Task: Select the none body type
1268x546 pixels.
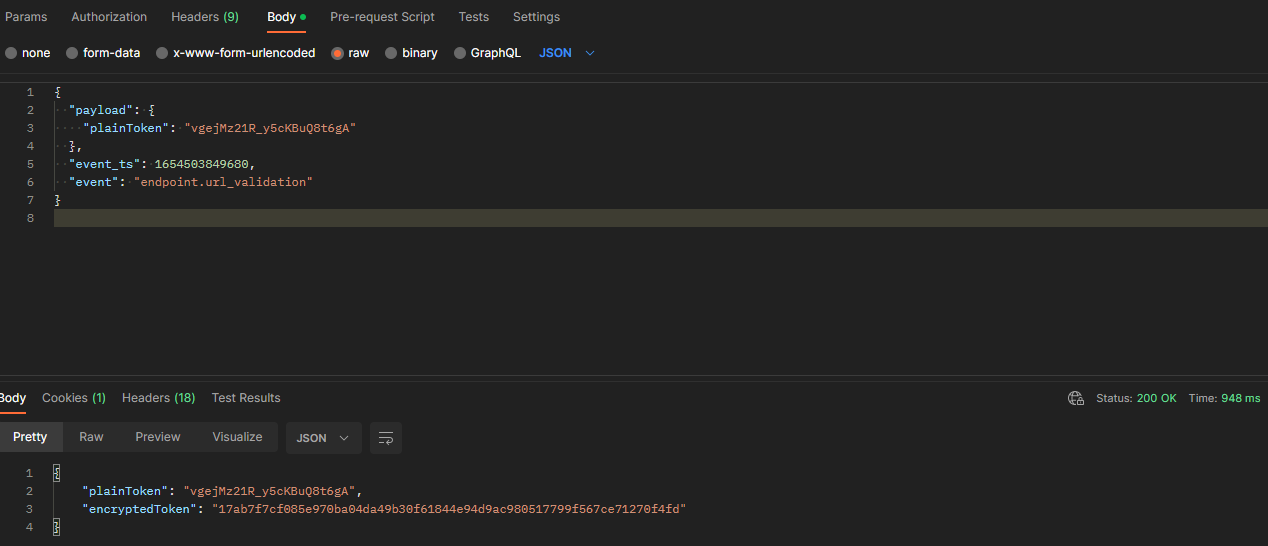Action: pyautogui.click(x=28, y=53)
